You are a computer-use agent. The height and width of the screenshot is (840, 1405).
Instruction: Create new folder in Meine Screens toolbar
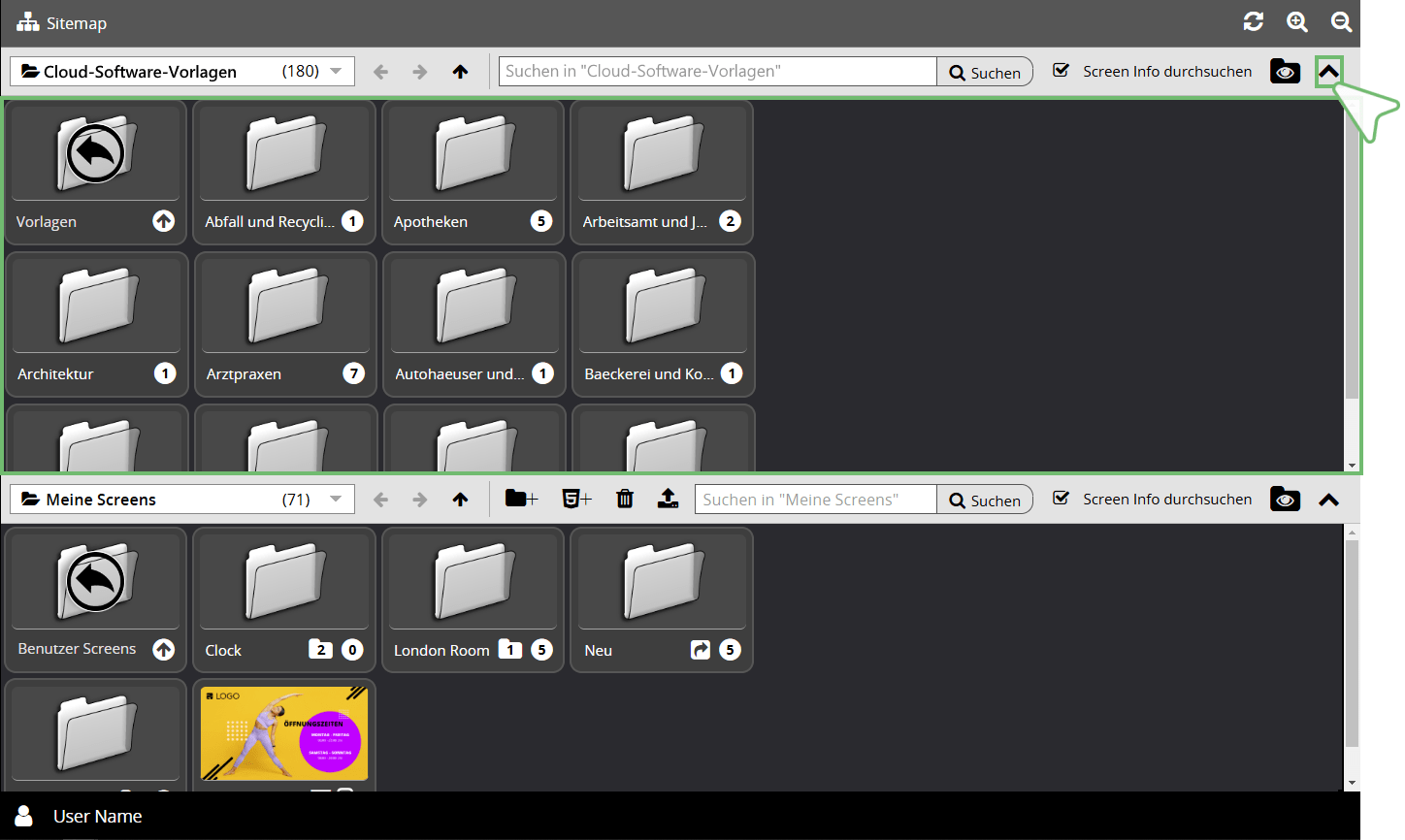coord(521,499)
